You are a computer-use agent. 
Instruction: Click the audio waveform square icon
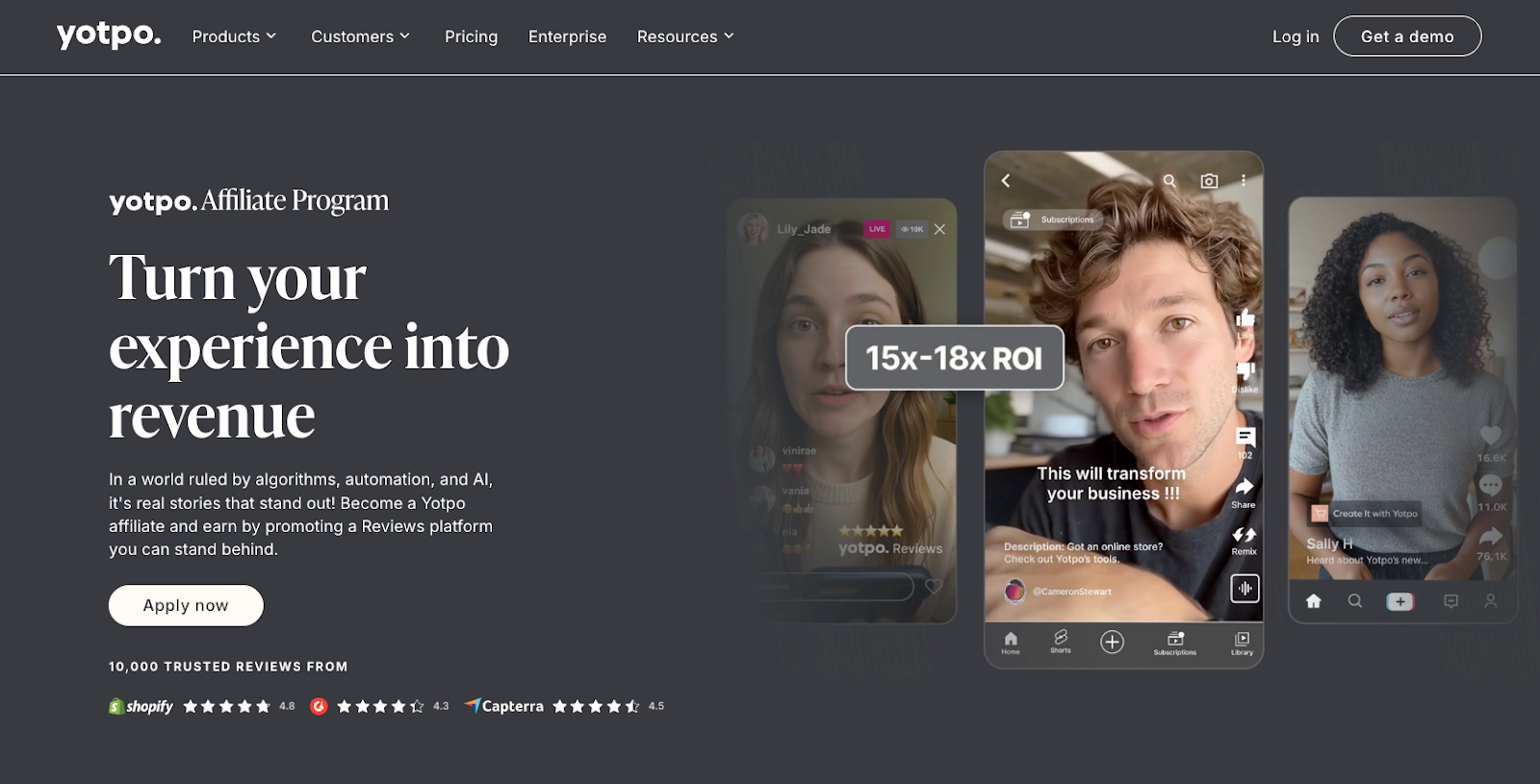pos(1245,589)
